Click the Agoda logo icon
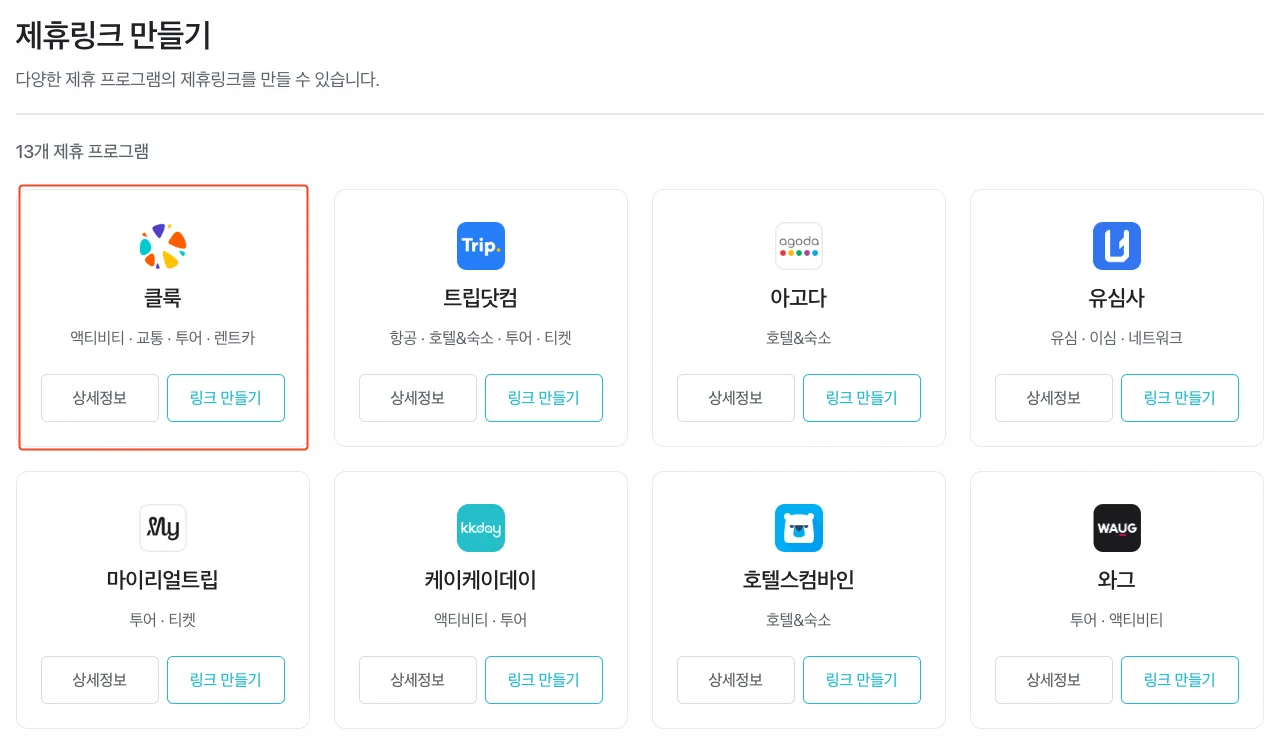 click(798, 246)
